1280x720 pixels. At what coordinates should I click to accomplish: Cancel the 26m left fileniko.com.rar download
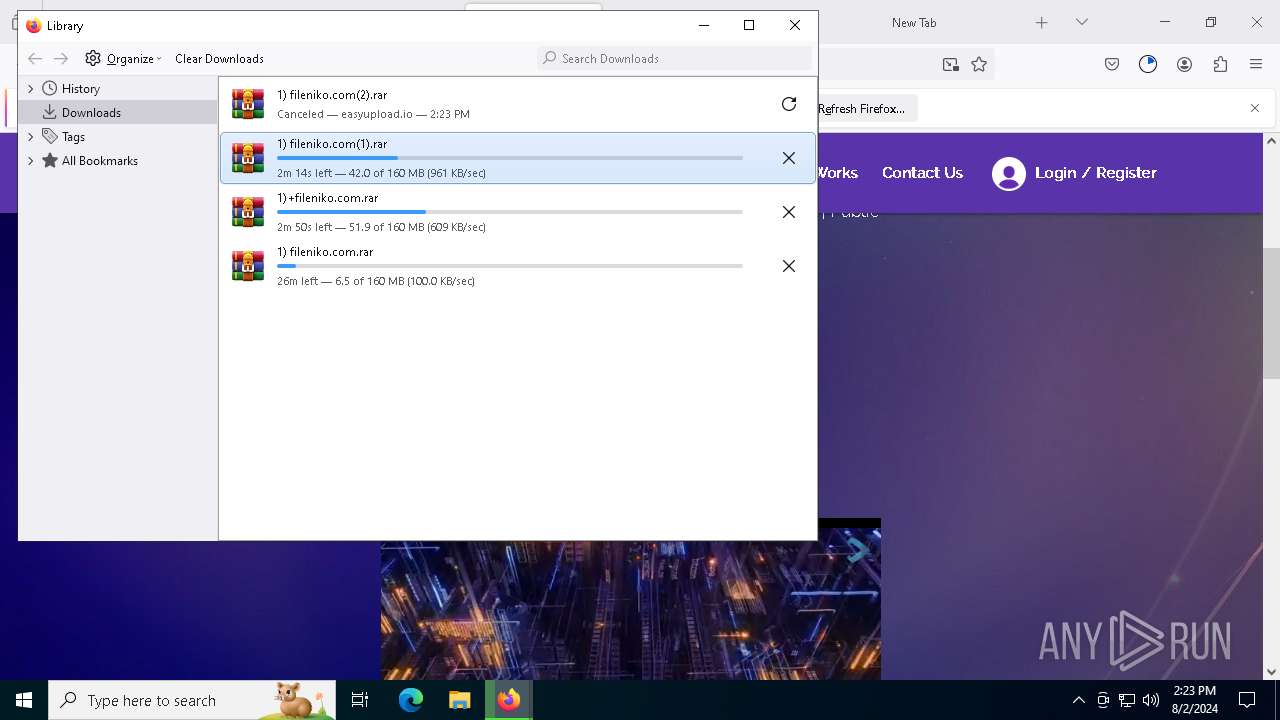(789, 266)
